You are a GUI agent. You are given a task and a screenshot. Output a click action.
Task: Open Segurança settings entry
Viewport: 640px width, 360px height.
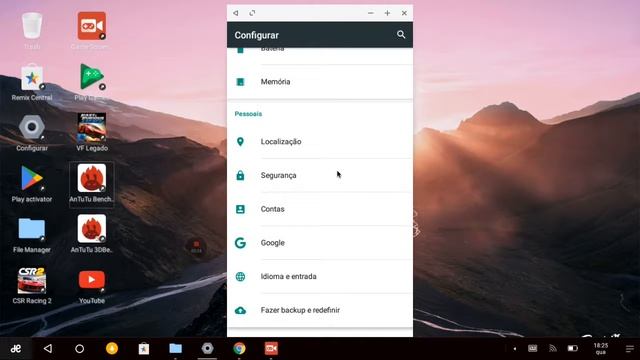[320, 175]
